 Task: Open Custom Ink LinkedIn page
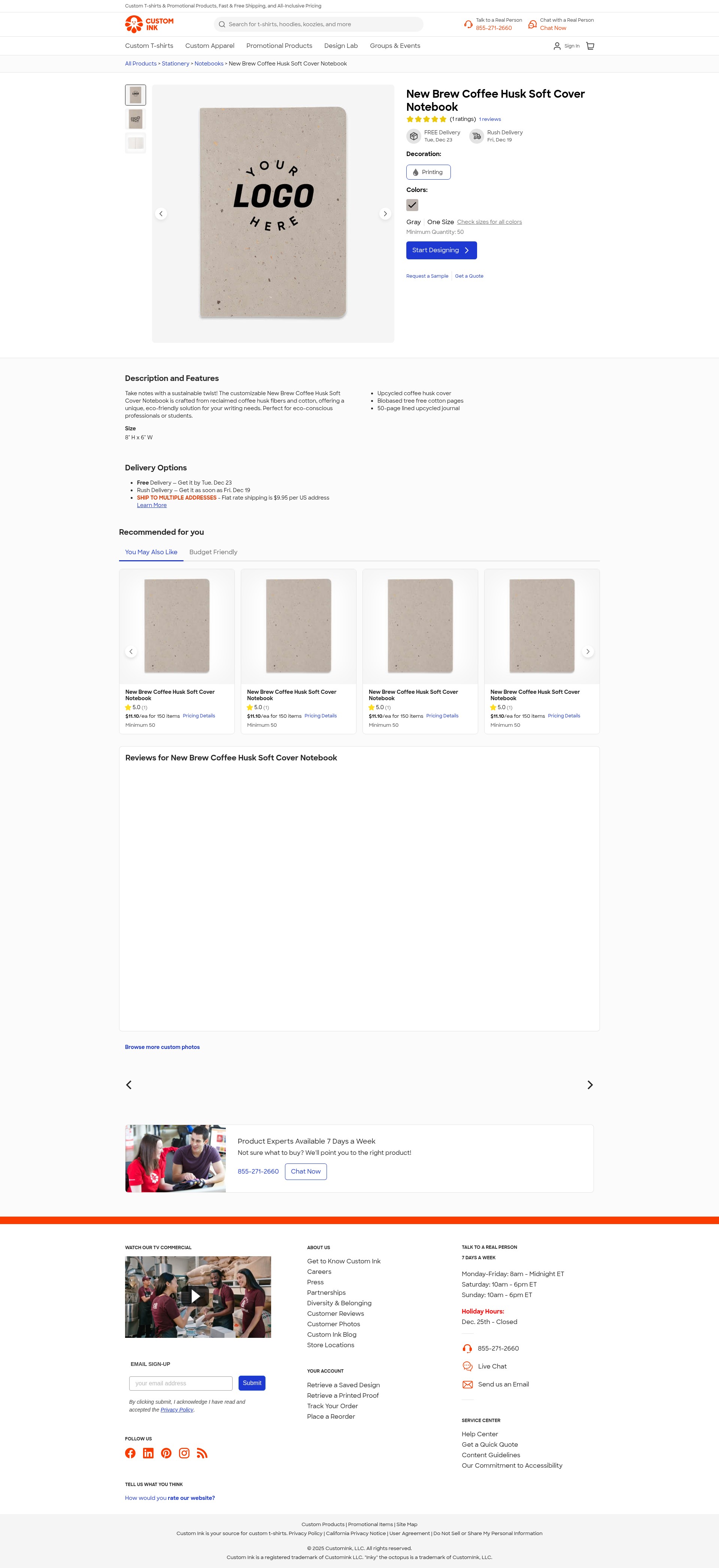148,1453
